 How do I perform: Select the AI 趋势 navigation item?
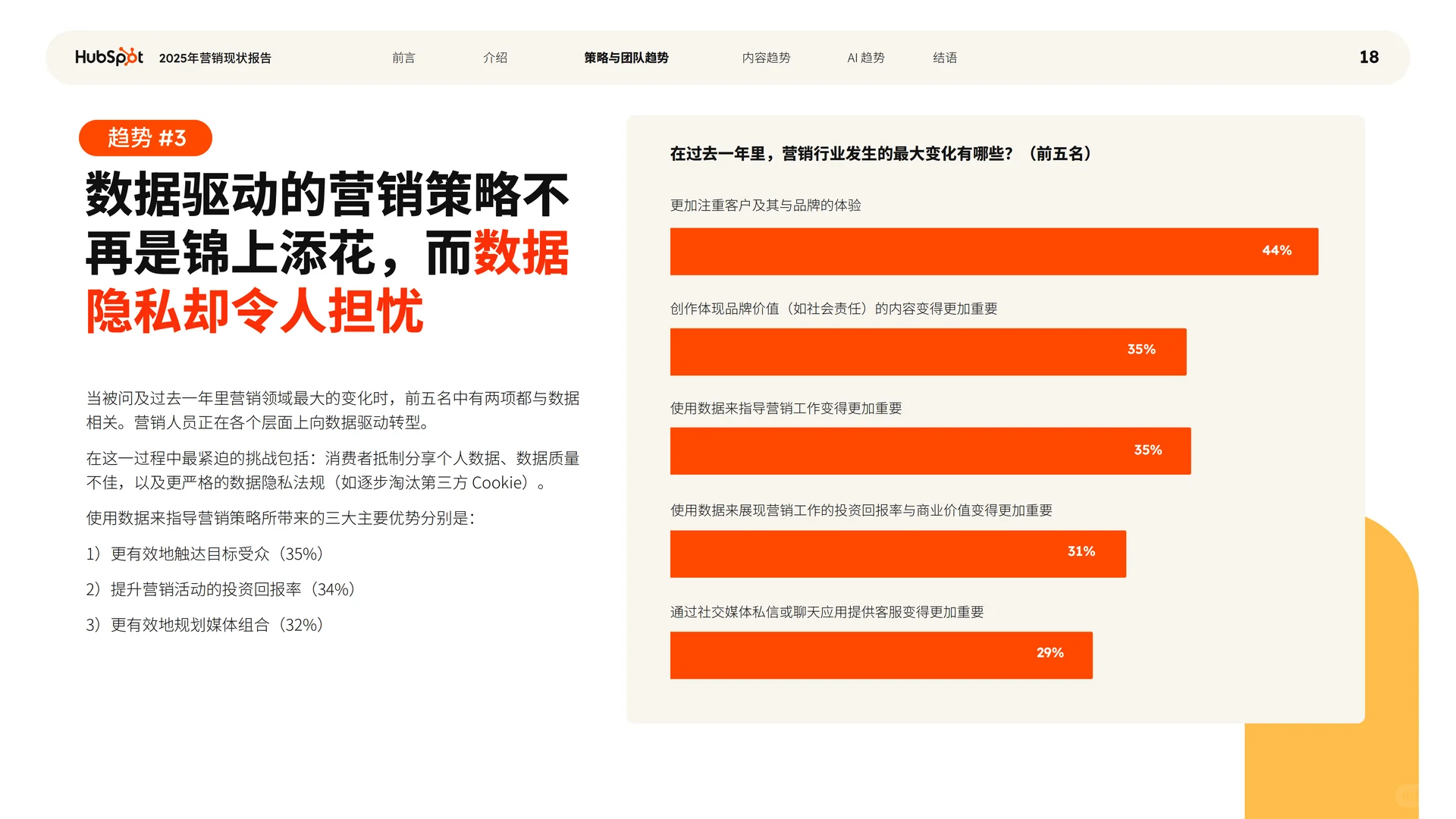[x=865, y=58]
